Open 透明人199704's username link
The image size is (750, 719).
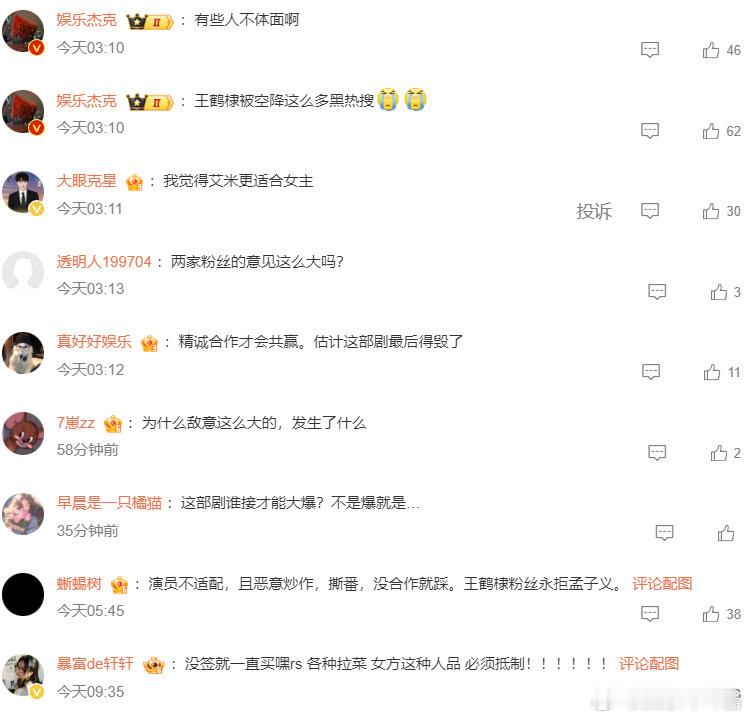104,262
